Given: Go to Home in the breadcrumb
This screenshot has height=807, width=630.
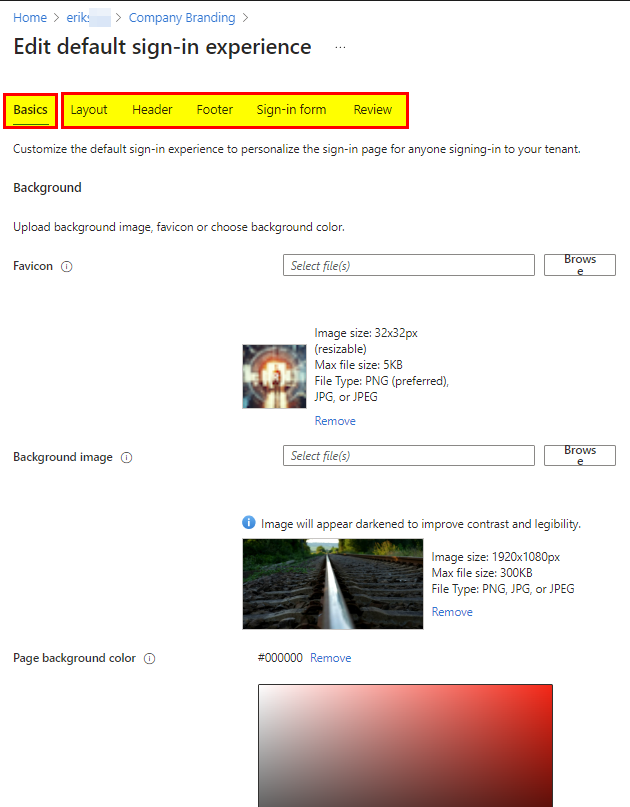Looking at the screenshot, I should click(x=30, y=18).
